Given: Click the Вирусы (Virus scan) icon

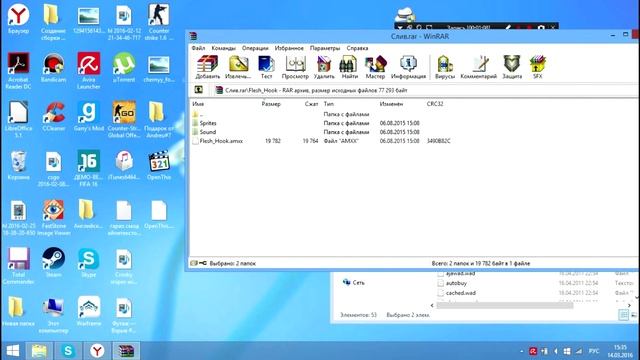Looking at the screenshot, I should [444, 67].
